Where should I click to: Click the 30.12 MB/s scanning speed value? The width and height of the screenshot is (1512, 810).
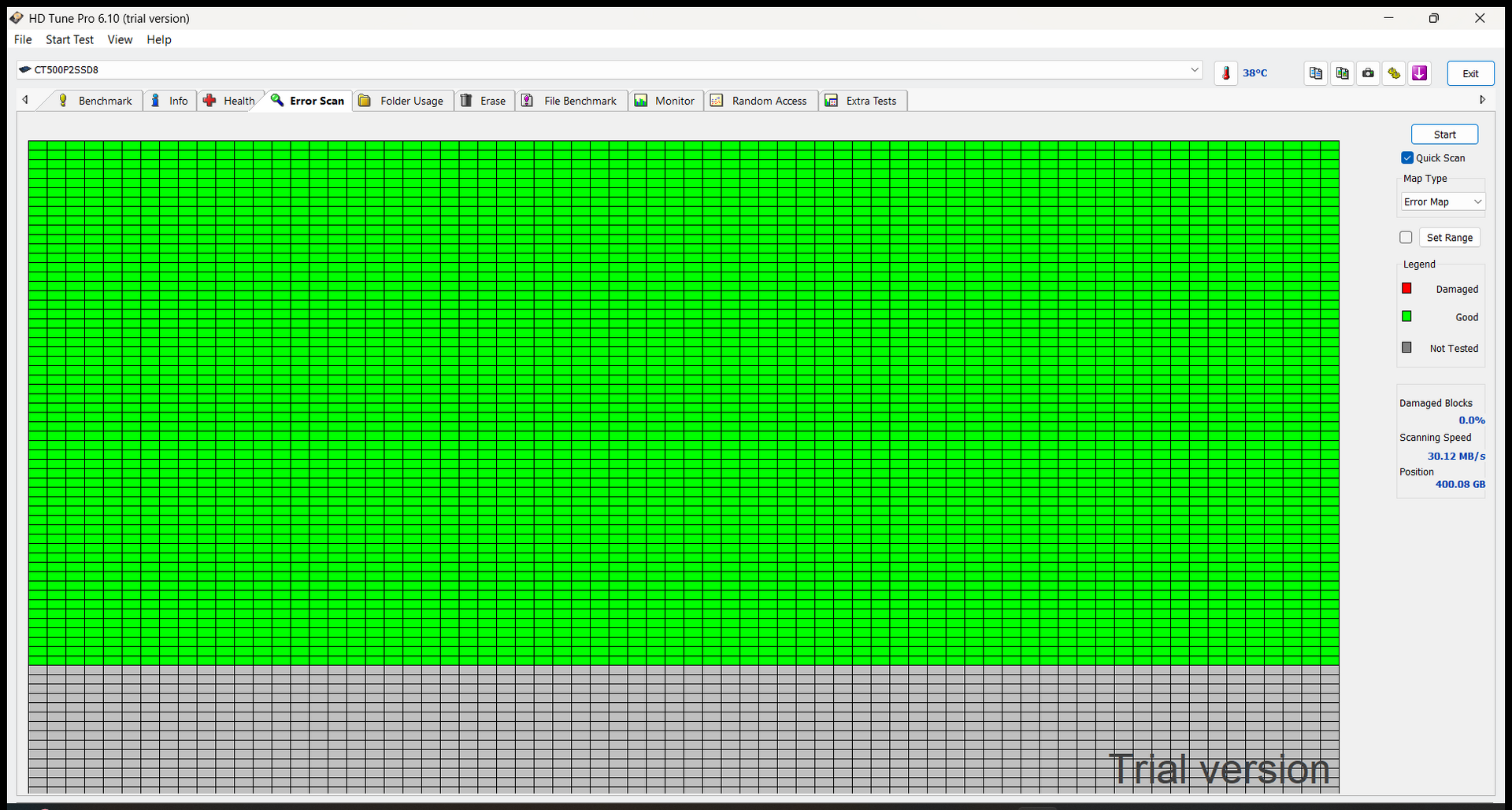pyautogui.click(x=1456, y=456)
